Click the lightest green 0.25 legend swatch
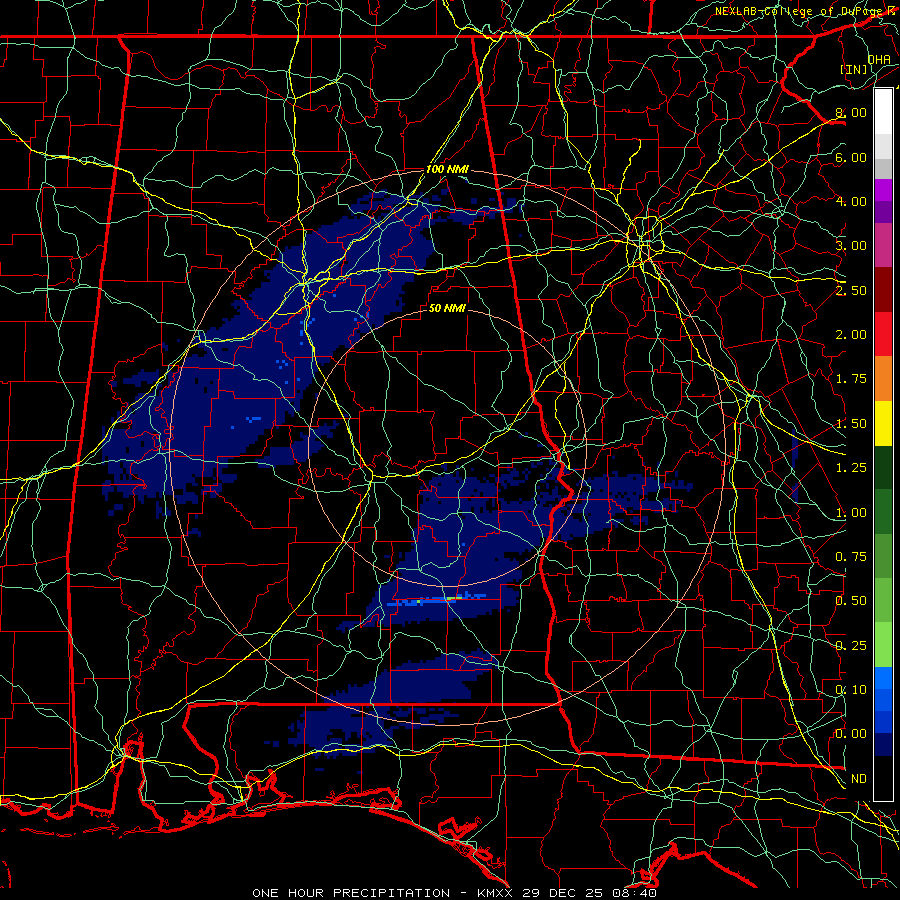This screenshot has width=900, height=900. (883, 645)
